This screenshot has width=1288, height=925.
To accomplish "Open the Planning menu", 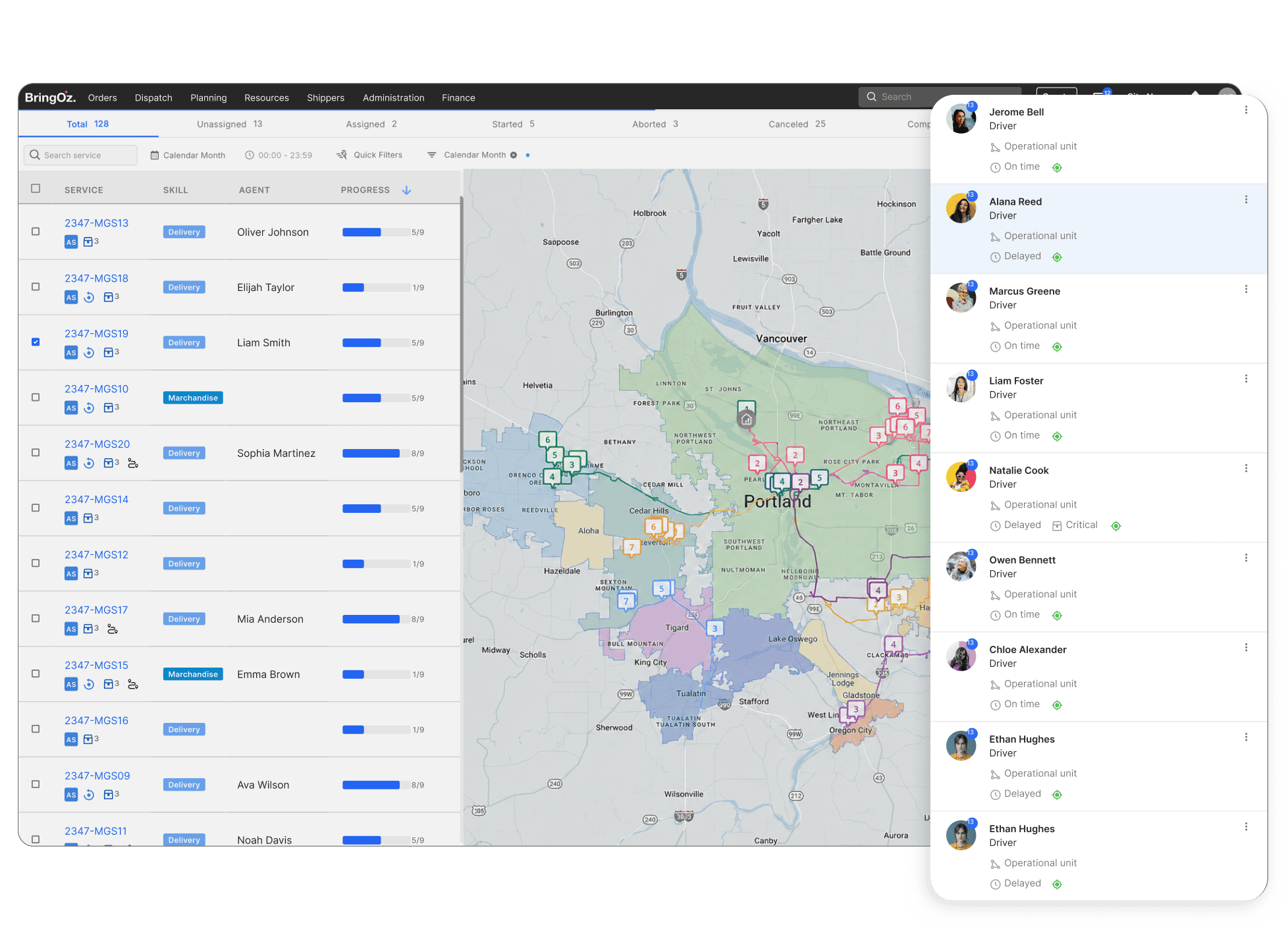I will pyautogui.click(x=208, y=97).
